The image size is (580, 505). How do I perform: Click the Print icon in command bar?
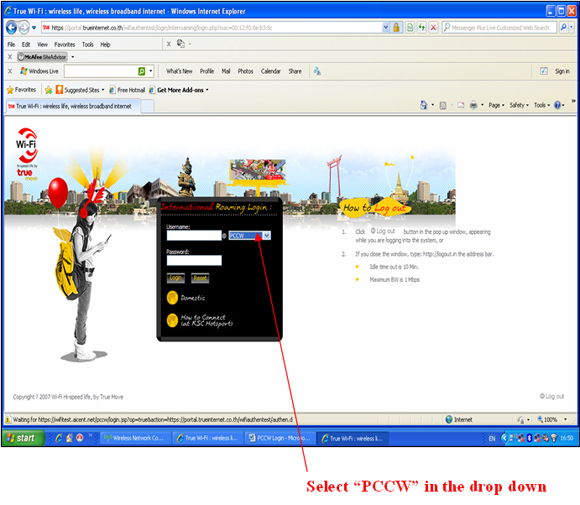[x=473, y=105]
